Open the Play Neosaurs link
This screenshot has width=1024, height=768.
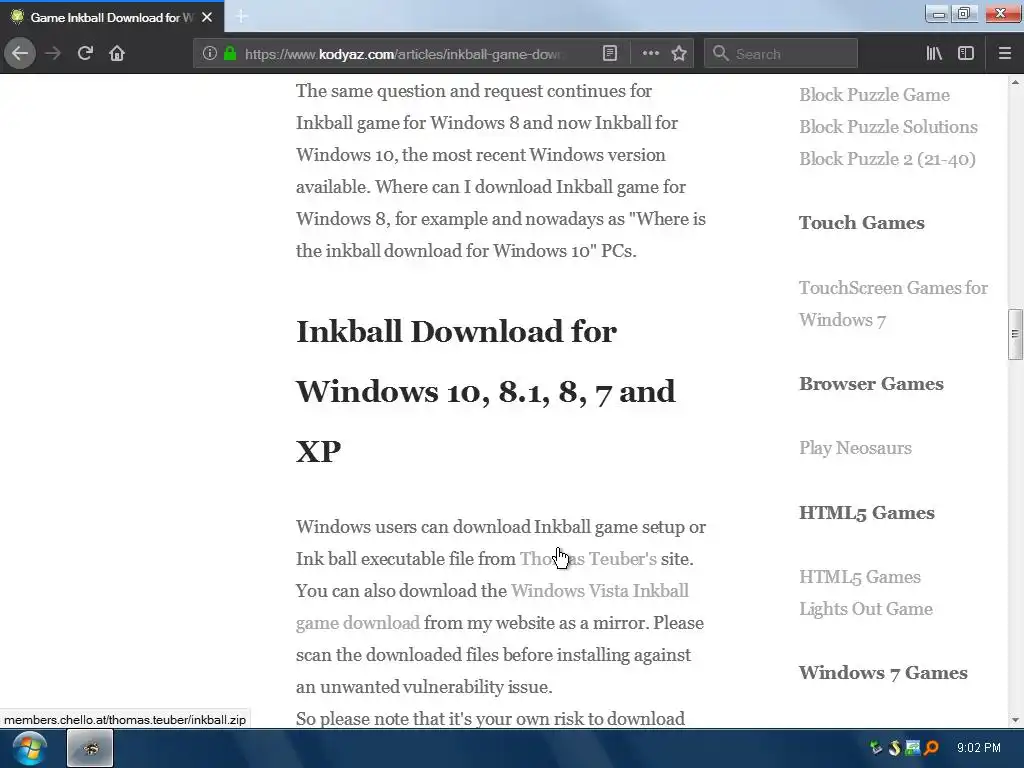[x=855, y=448]
